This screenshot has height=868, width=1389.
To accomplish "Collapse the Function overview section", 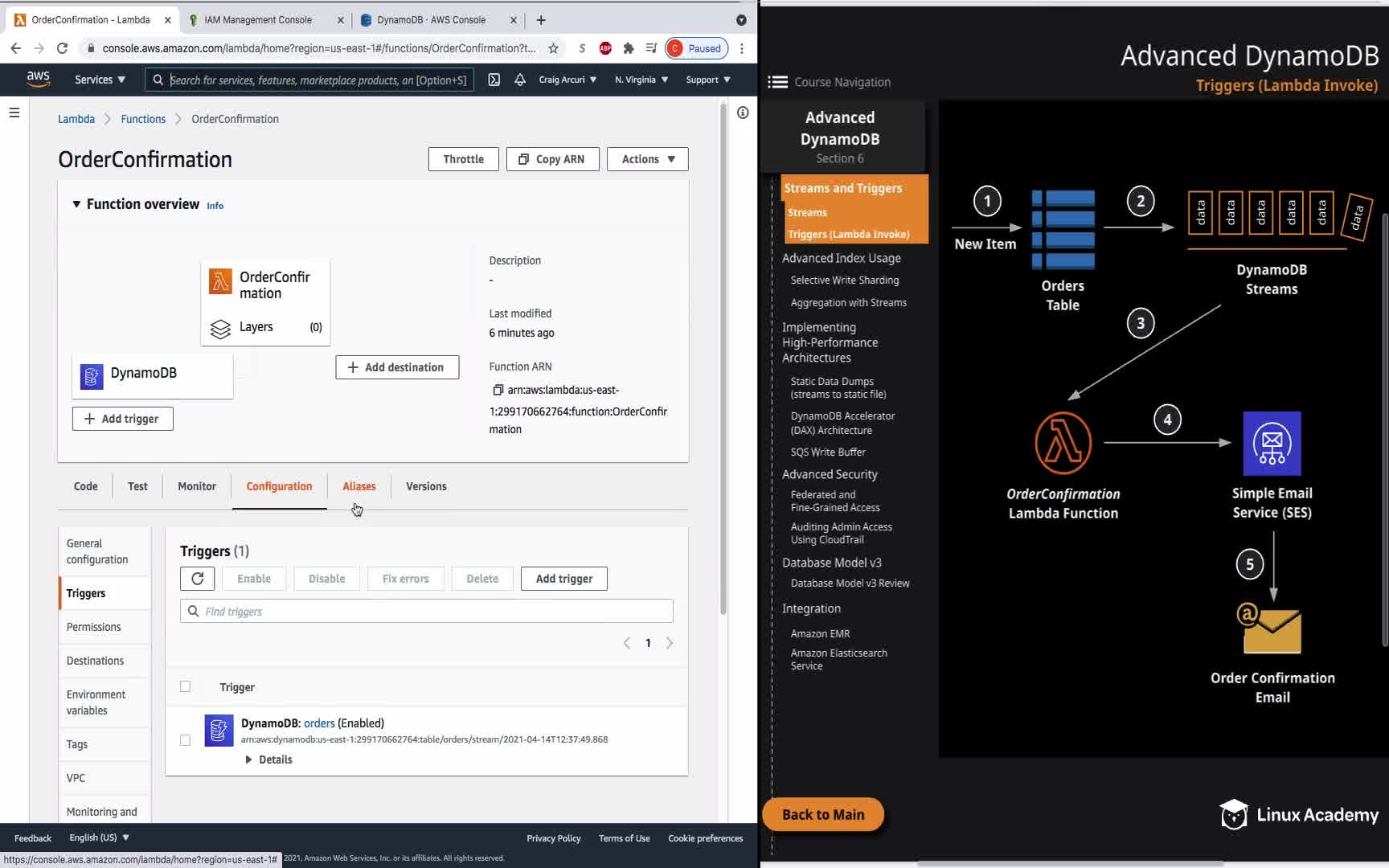I will pyautogui.click(x=76, y=204).
